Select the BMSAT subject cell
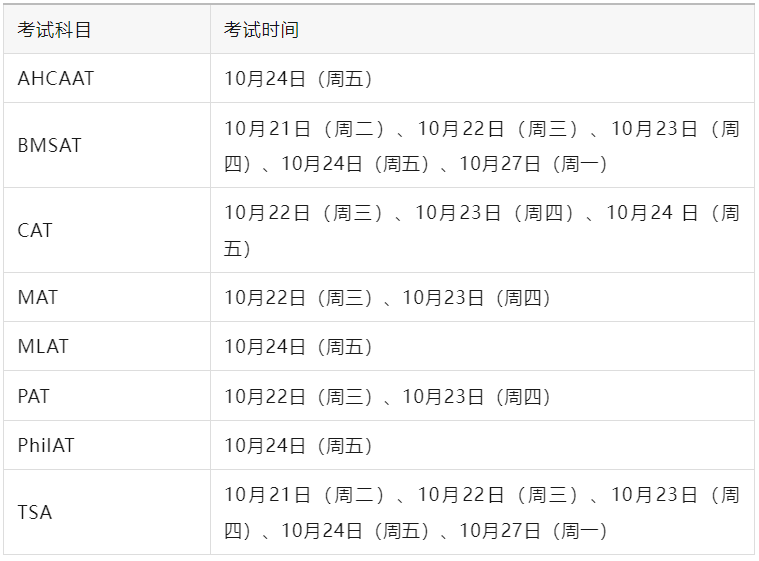This screenshot has height=561, width=759. (x=50, y=146)
